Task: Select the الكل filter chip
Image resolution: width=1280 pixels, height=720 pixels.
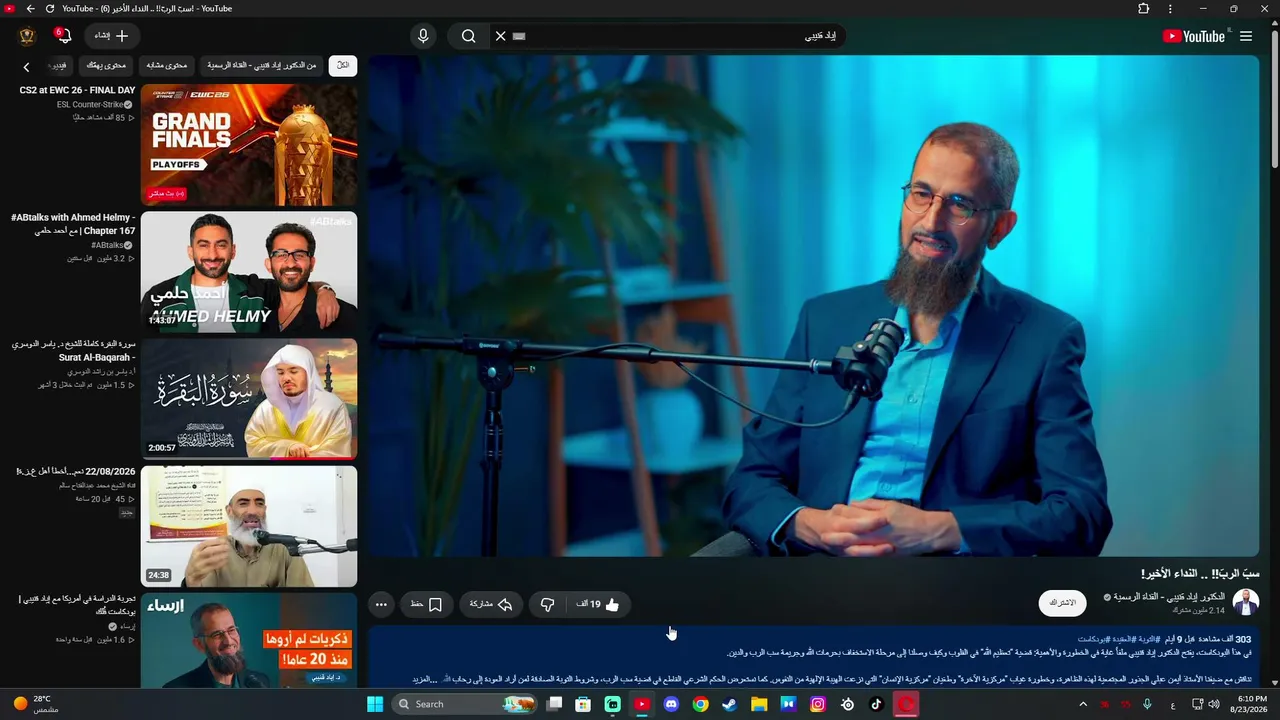Action: [x=343, y=65]
